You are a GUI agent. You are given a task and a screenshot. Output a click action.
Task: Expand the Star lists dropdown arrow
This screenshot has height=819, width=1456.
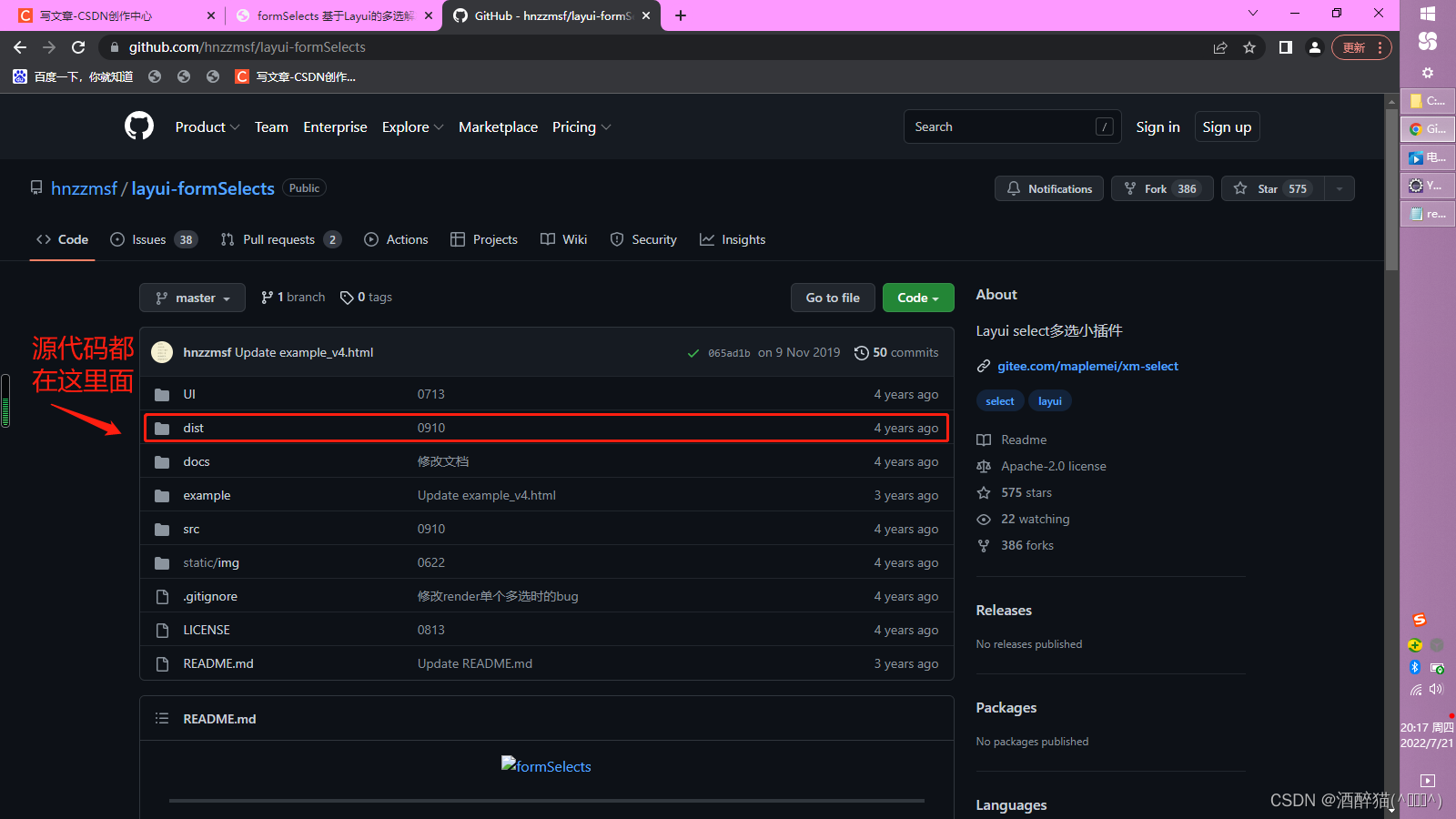1339,188
